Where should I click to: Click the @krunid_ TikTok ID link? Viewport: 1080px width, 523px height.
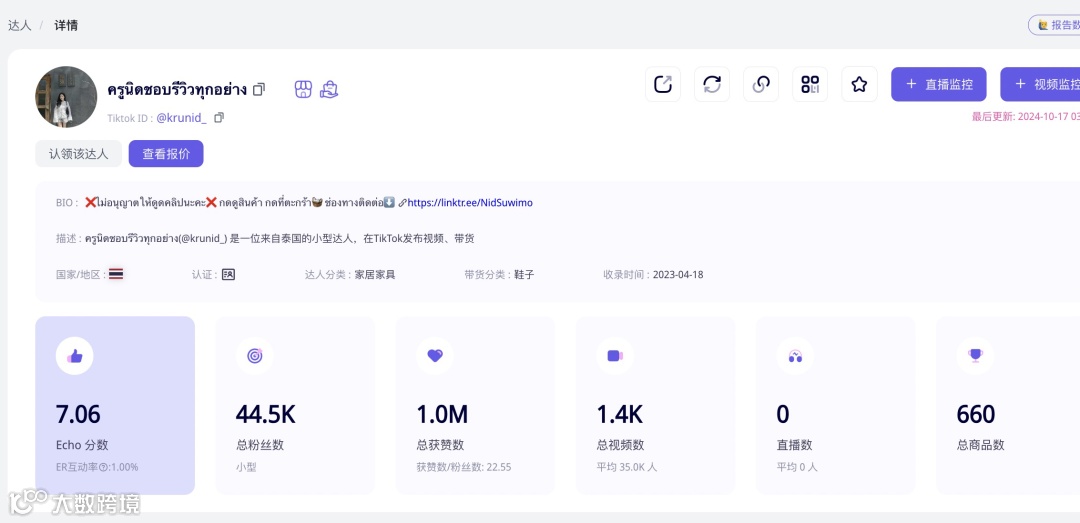181,118
